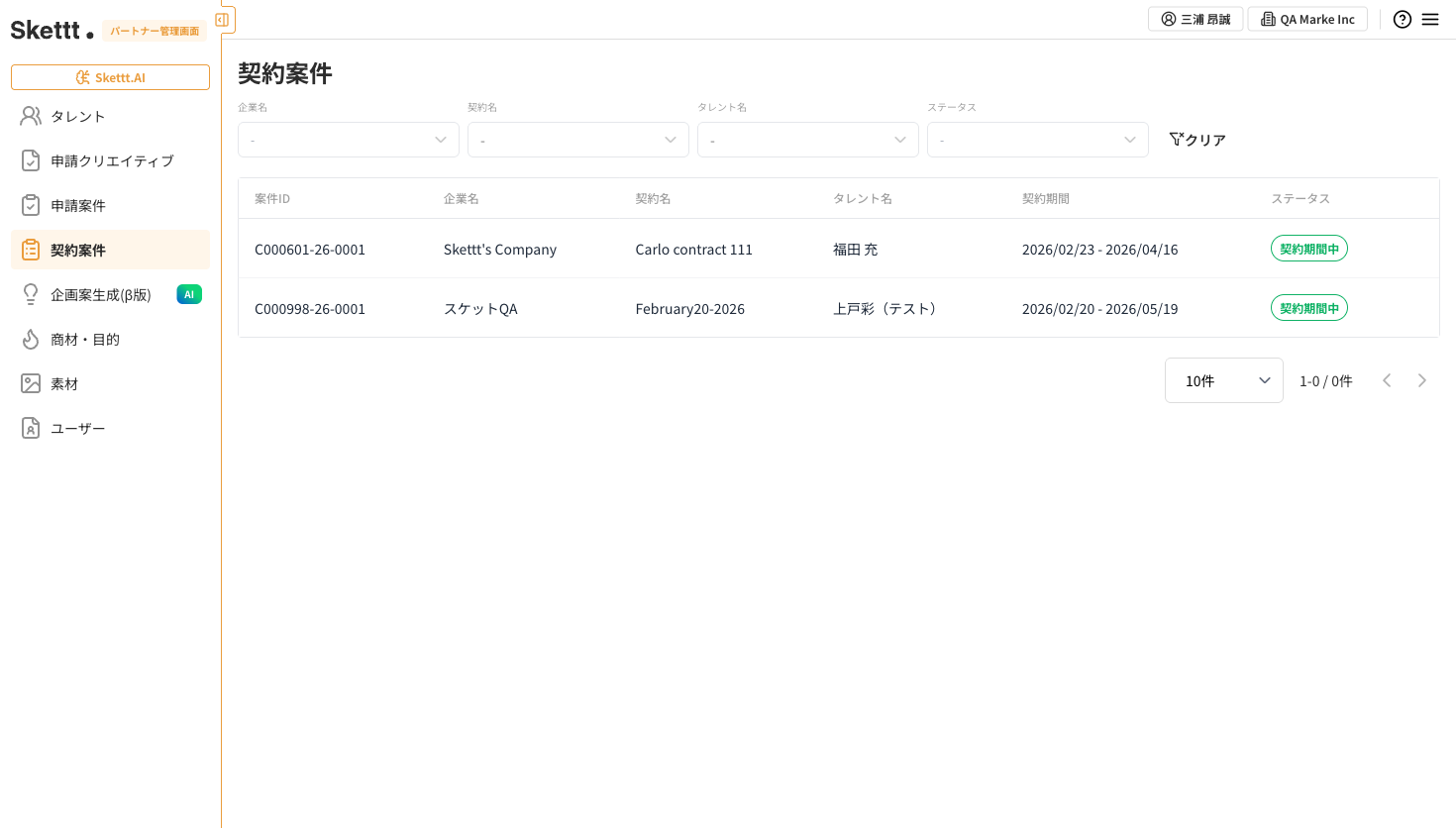Image resolution: width=1456 pixels, height=828 pixels.
Task: Open the hamburger menu icon
Action: [1430, 20]
